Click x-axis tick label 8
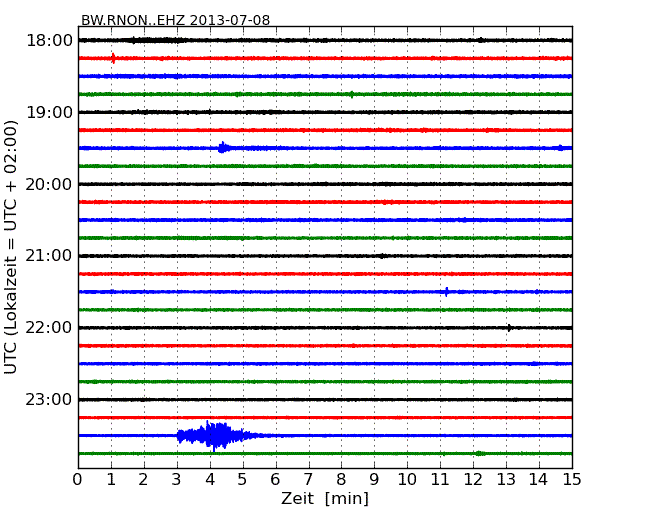The width and height of the screenshot is (650, 520). pos(341,479)
